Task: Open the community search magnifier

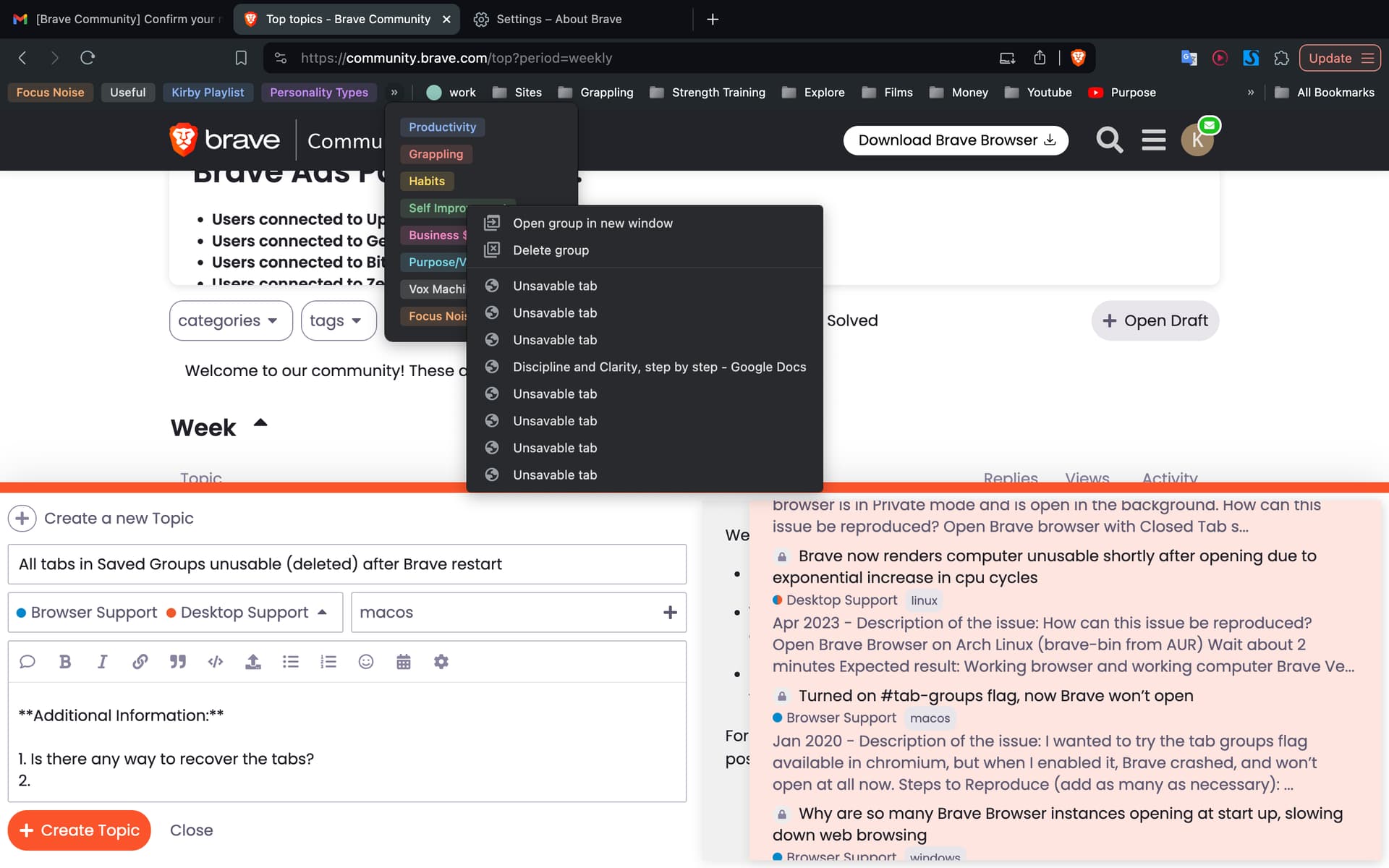Action: [x=1109, y=140]
